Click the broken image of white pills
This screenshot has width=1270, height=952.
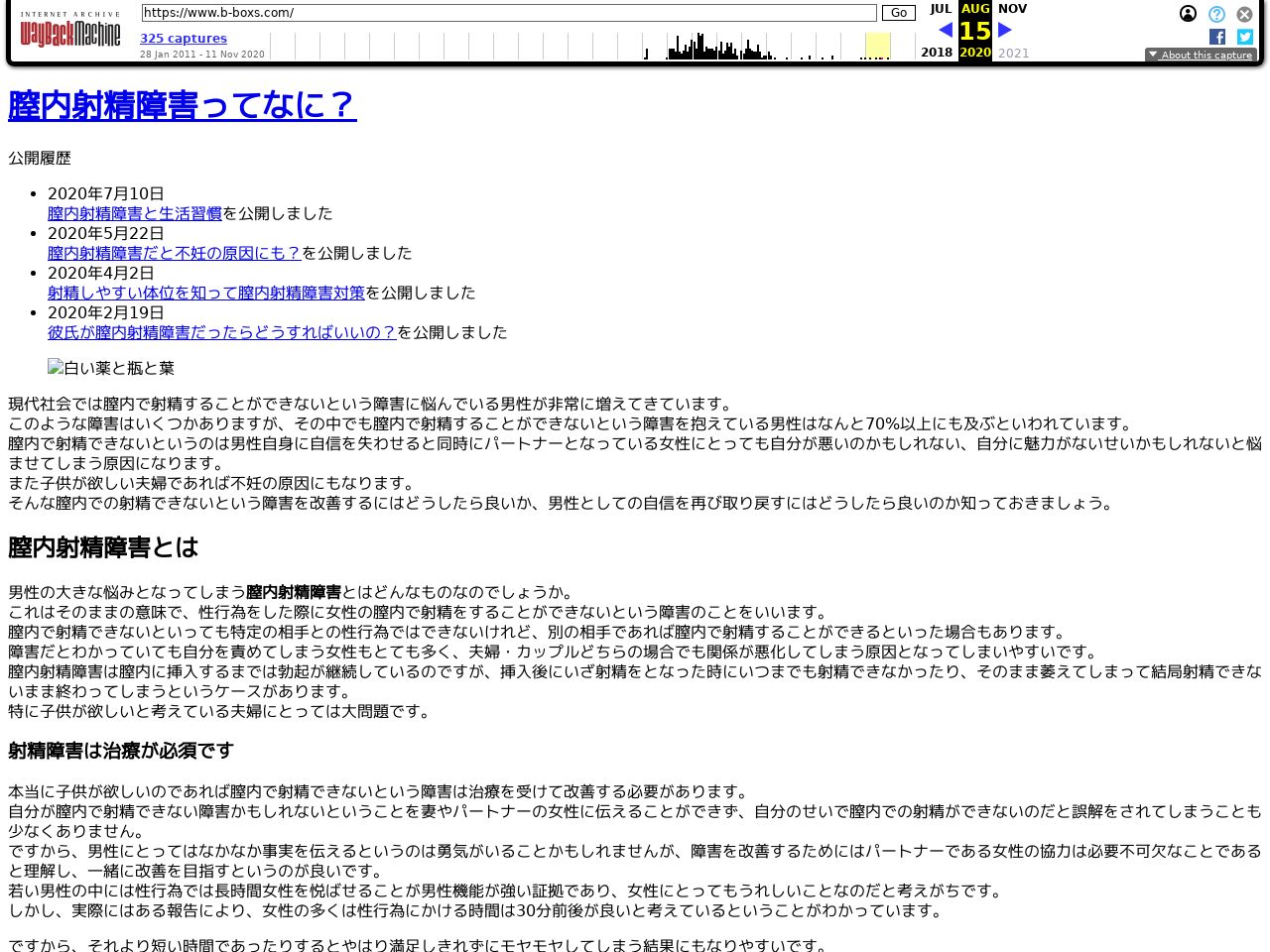pyautogui.click(x=111, y=368)
